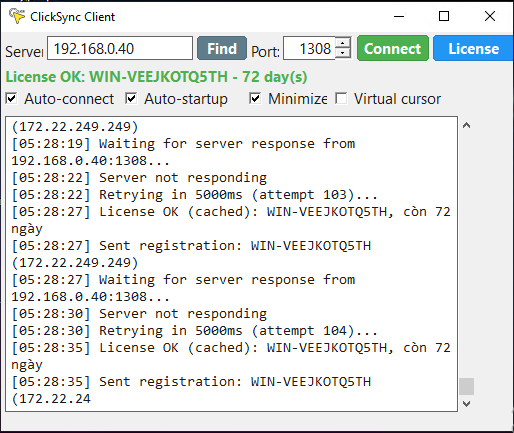Viewport: 514px width, 433px height.
Task: Click the License OK status text
Action: [156, 77]
